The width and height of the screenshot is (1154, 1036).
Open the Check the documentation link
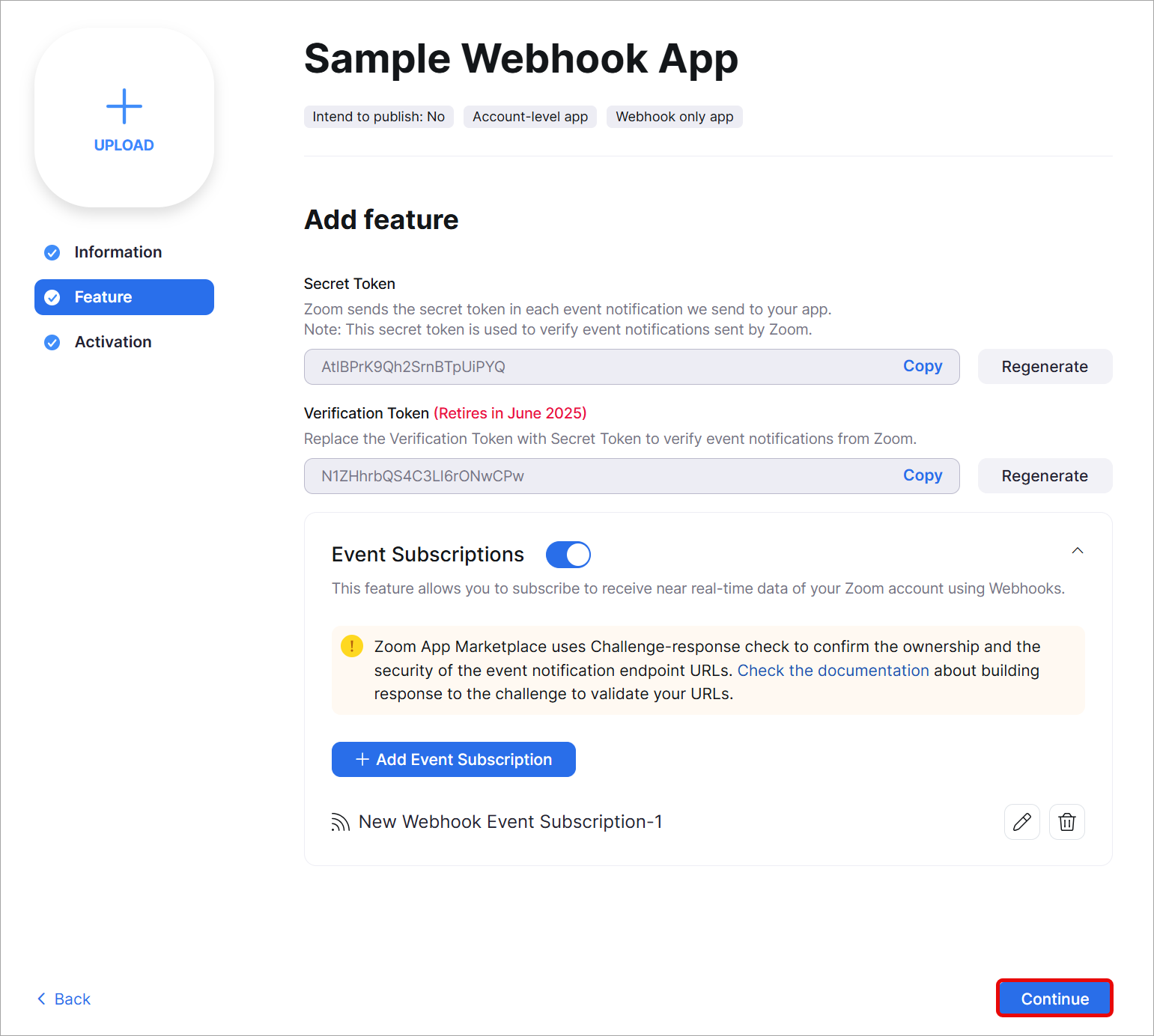833,670
